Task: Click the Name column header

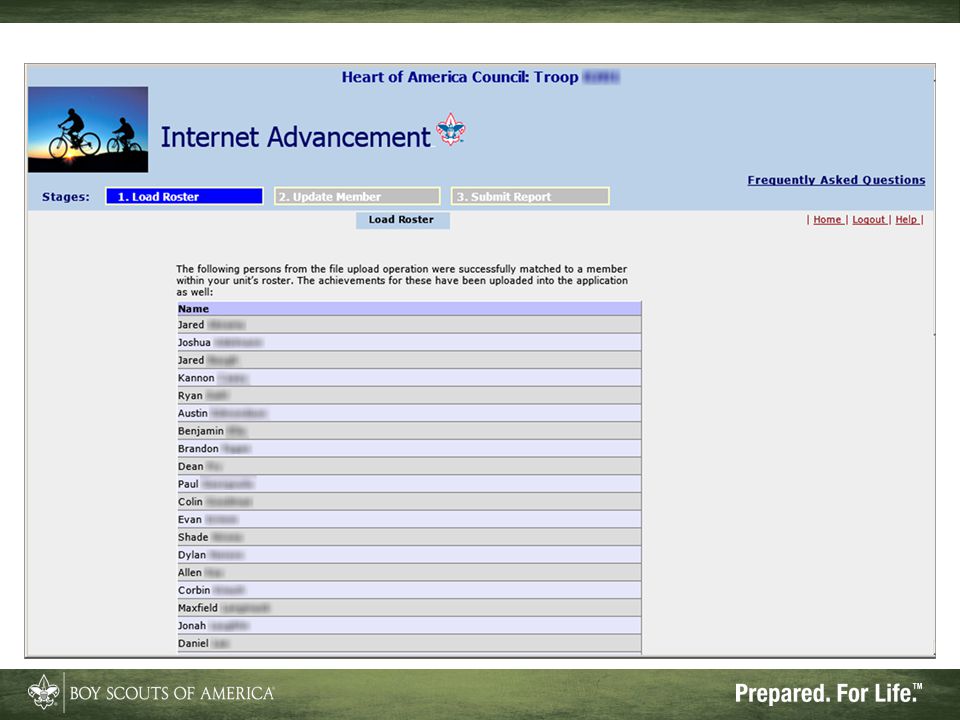Action: tap(409, 309)
